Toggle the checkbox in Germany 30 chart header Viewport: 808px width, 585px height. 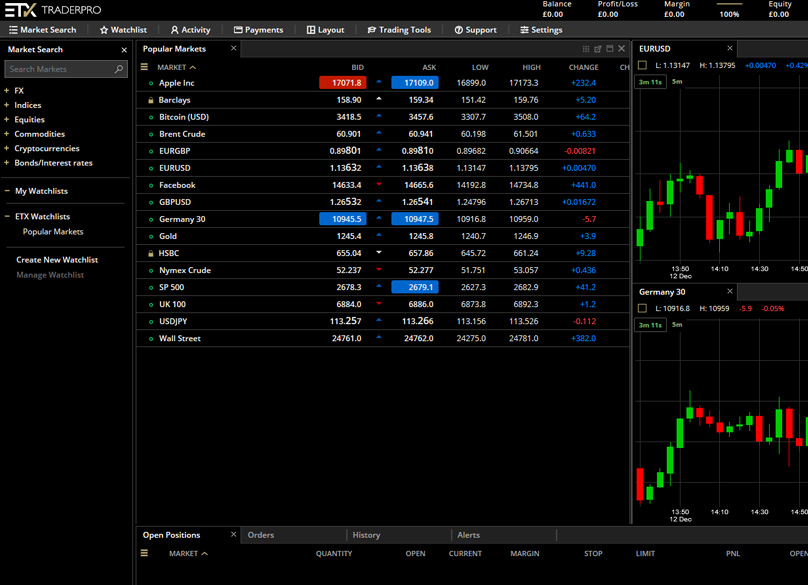pyautogui.click(x=642, y=308)
